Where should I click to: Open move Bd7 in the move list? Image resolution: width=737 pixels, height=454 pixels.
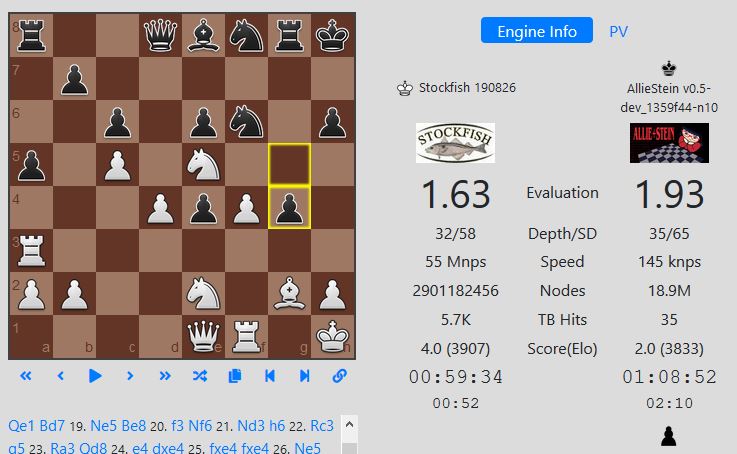[x=52, y=426]
